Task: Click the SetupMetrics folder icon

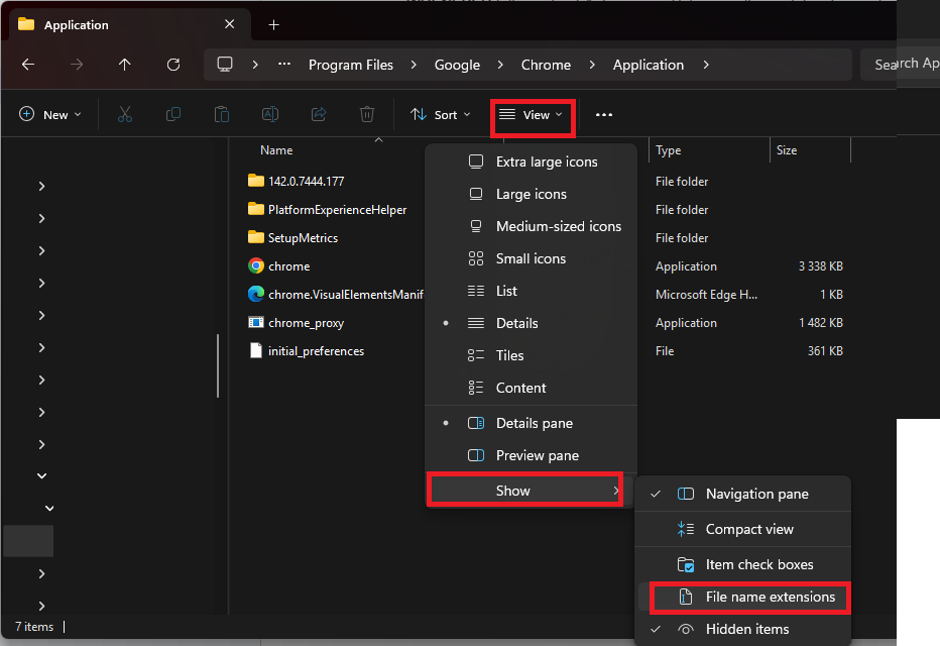Action: pos(256,237)
